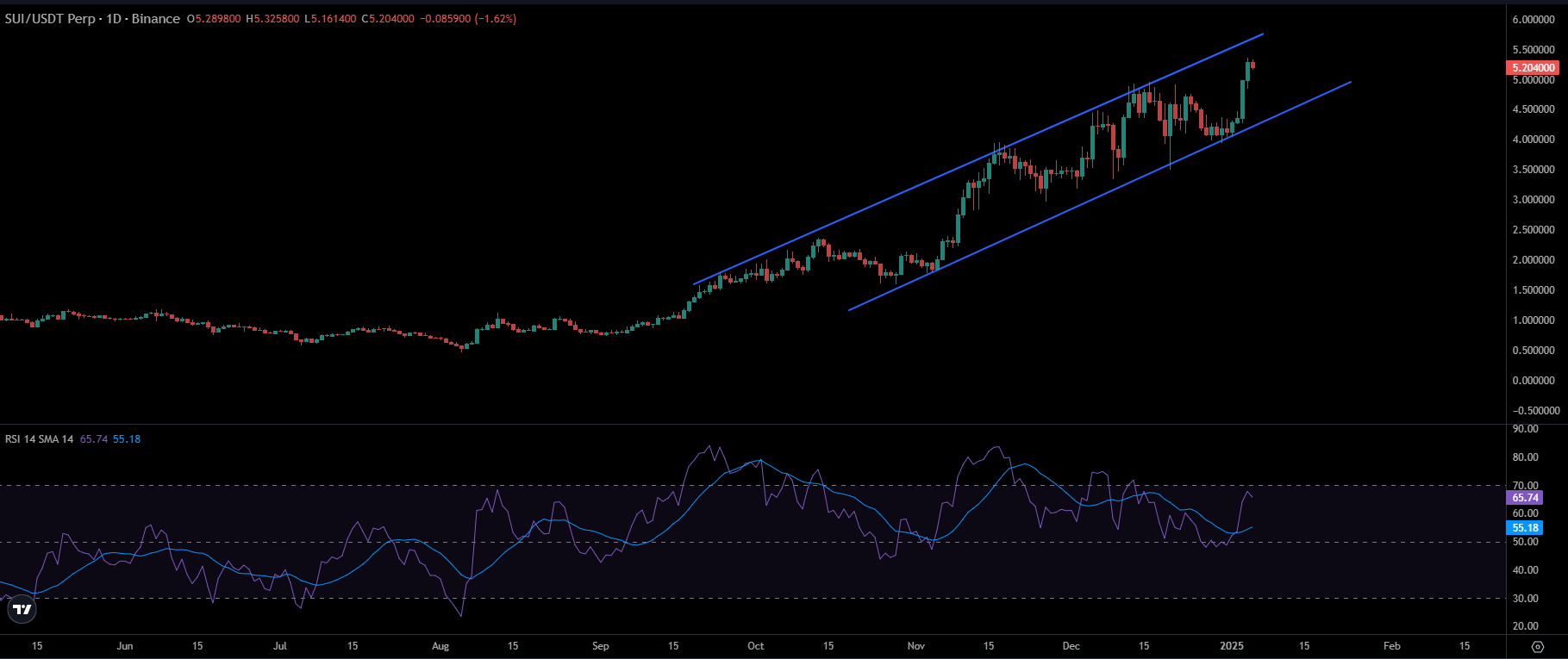Click the 5.500000 price axis label
Image resolution: width=1568 pixels, height=659 pixels.
click(x=1534, y=50)
